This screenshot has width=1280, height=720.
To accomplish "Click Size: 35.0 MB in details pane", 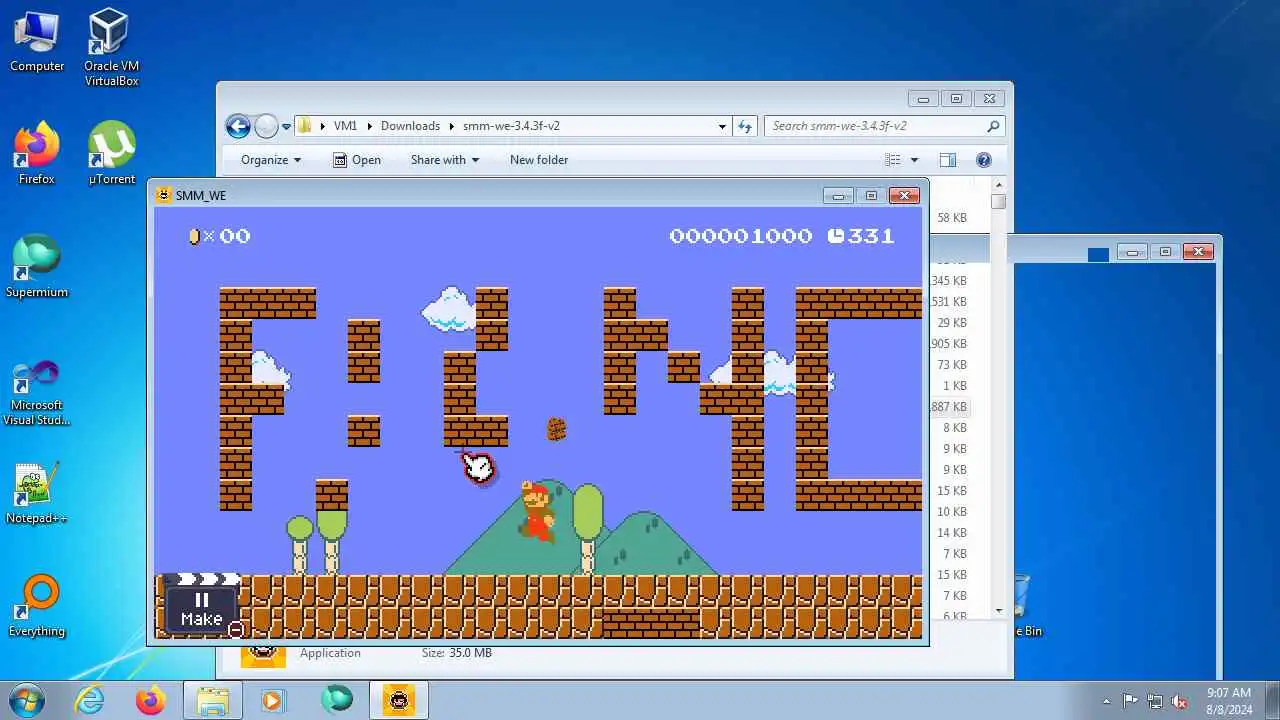I will (456, 653).
